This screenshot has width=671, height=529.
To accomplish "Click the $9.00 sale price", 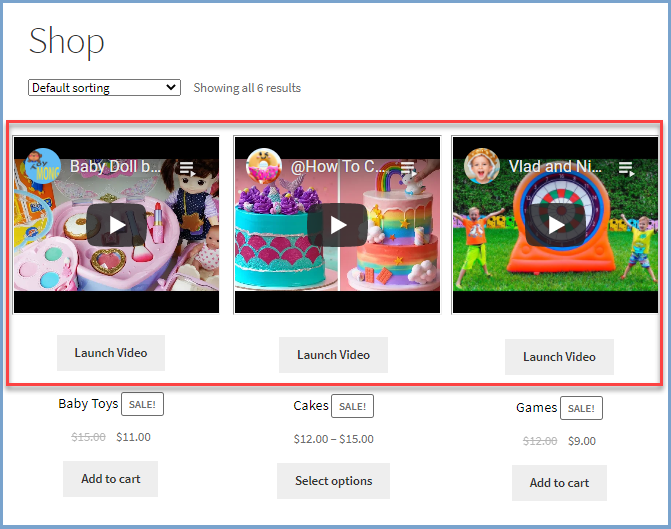I will click(x=582, y=441).
